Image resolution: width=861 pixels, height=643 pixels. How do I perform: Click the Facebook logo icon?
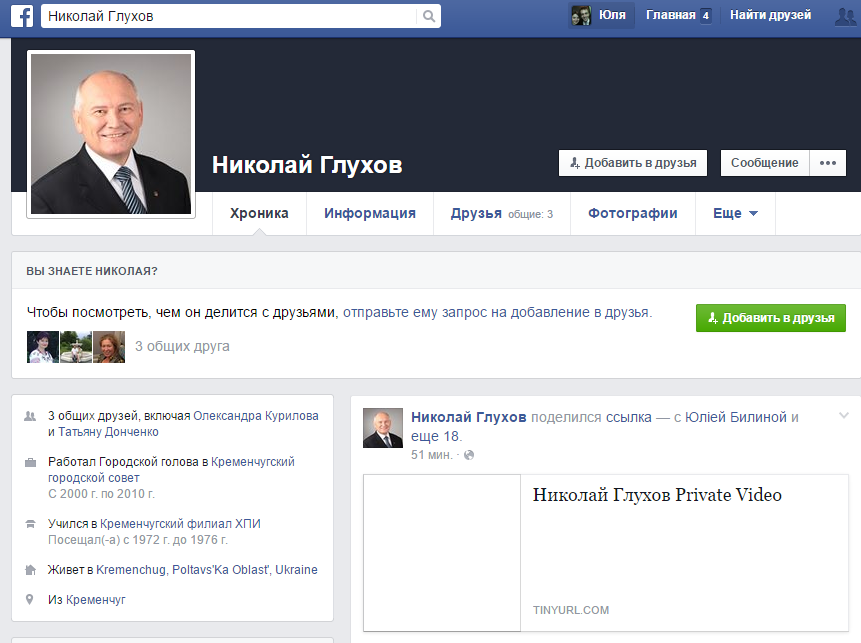(22, 16)
